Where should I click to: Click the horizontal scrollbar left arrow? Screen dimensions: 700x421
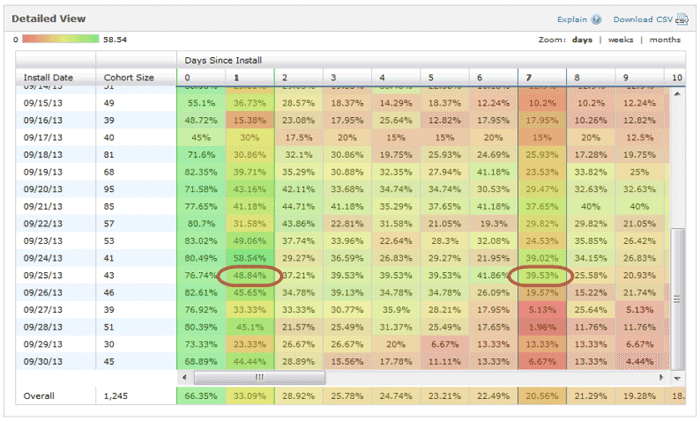point(184,378)
